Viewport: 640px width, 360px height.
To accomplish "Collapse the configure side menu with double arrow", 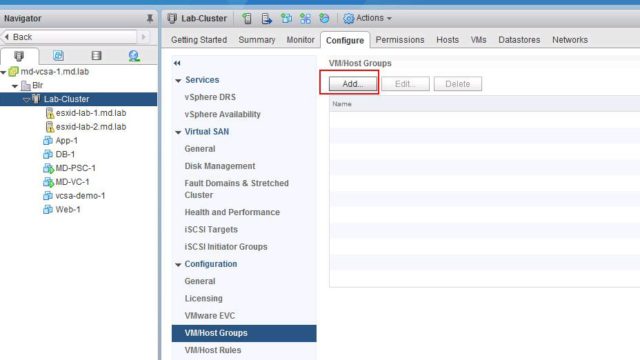I will (177, 63).
